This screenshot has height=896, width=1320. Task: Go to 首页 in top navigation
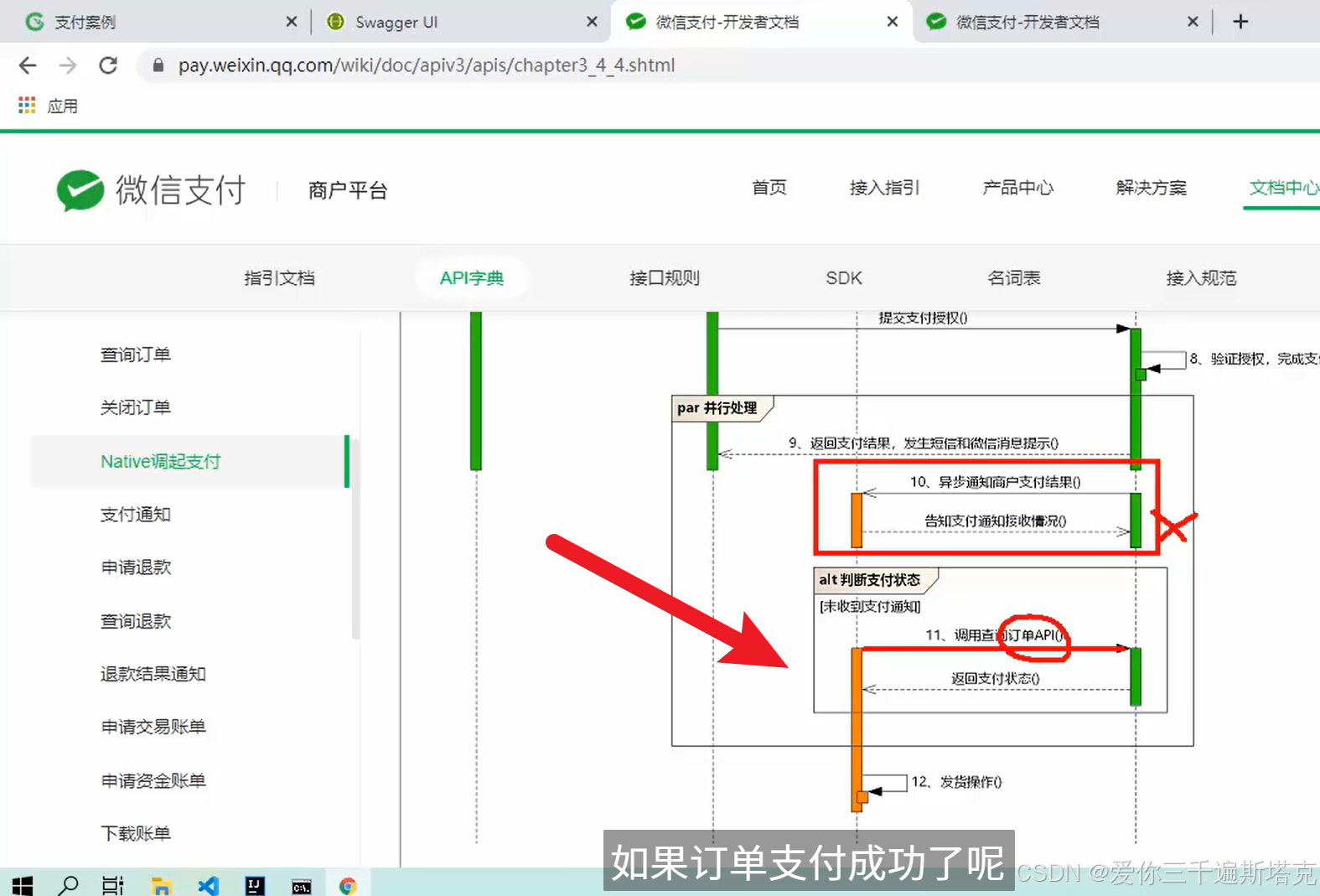(769, 188)
